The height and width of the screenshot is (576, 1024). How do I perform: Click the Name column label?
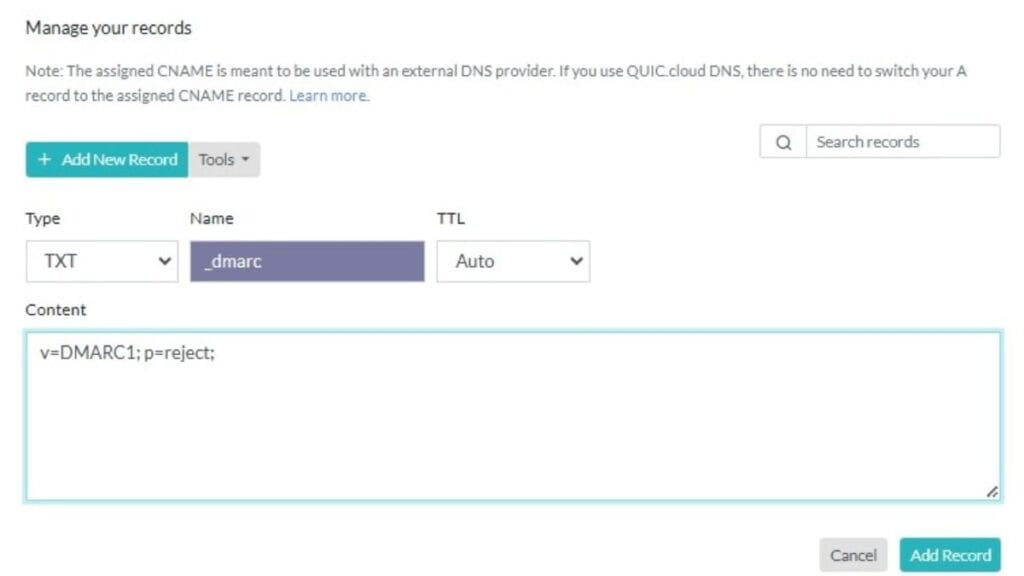click(208, 218)
